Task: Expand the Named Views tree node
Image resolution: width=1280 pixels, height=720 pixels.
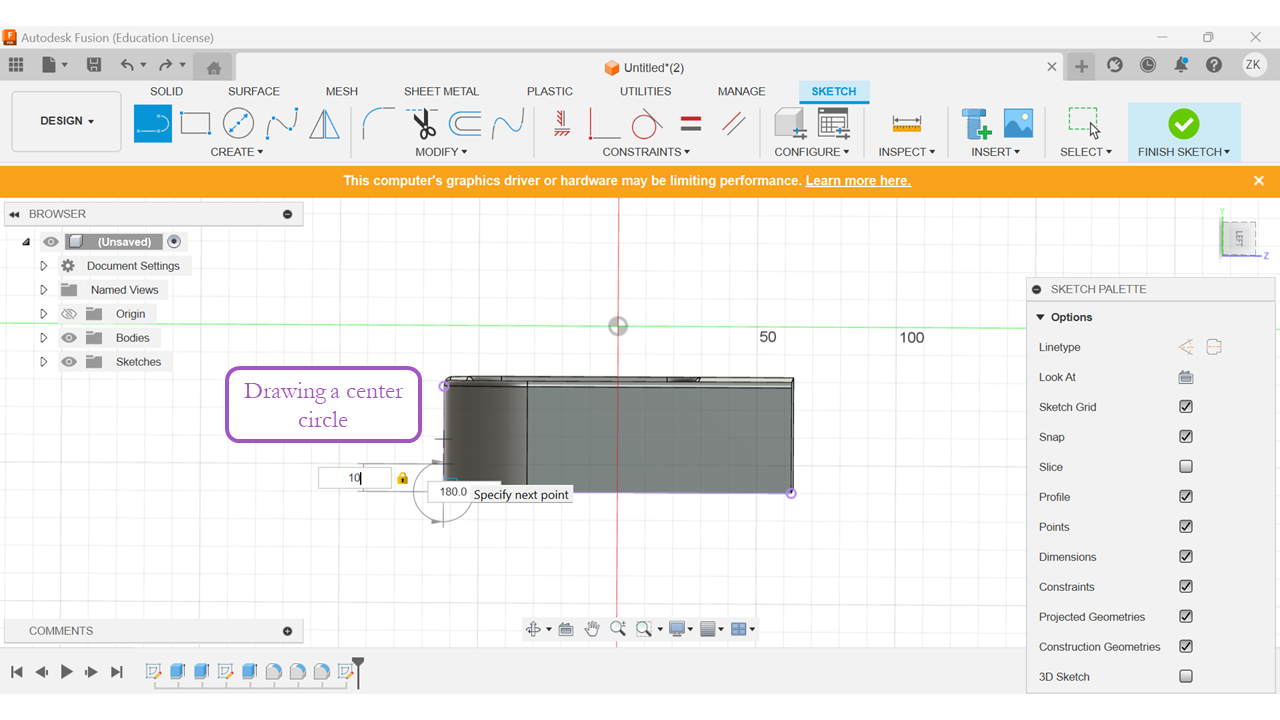Action: click(x=44, y=290)
